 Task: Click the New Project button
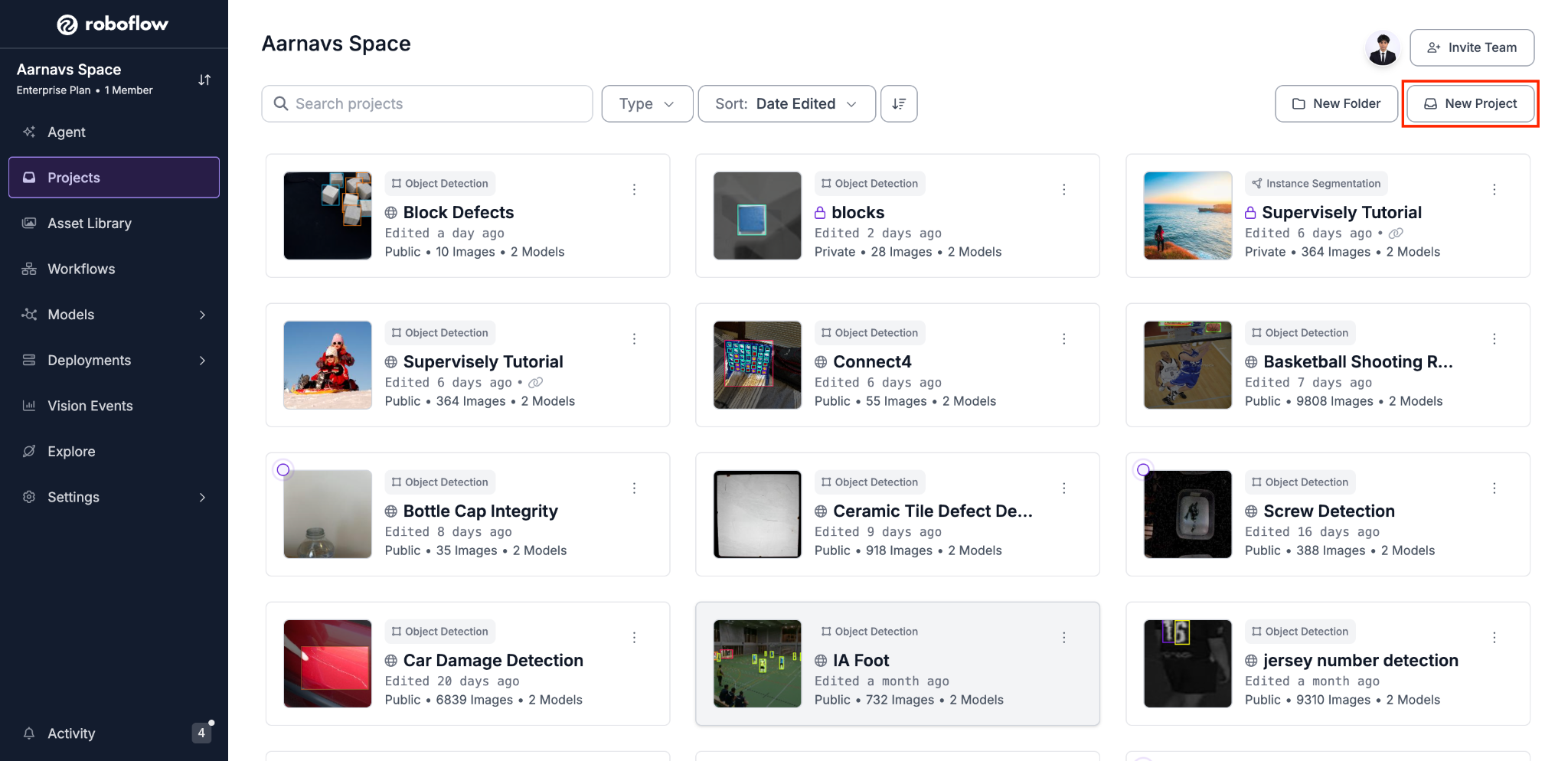point(1470,103)
